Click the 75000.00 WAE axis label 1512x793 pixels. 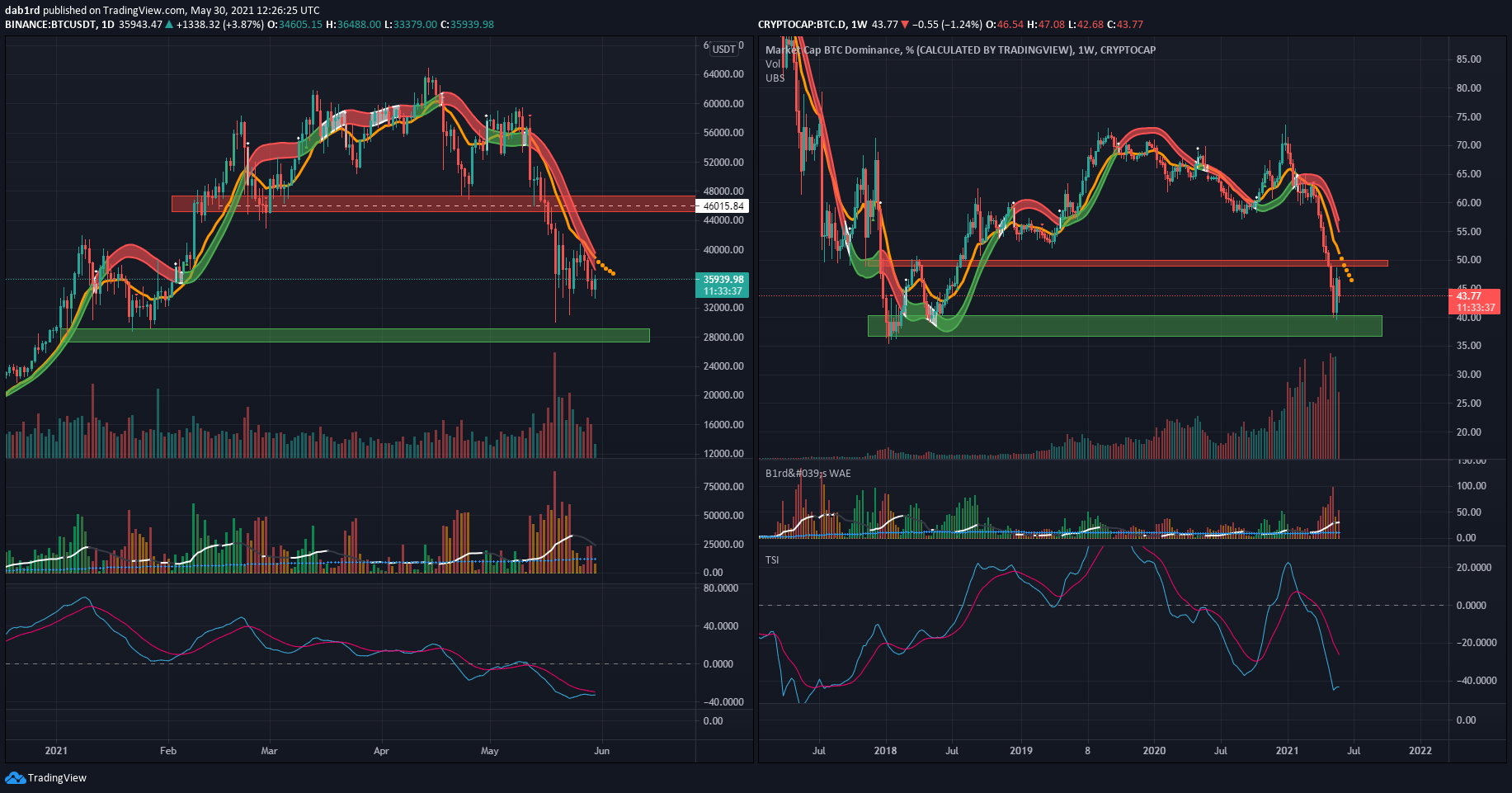[x=723, y=487]
